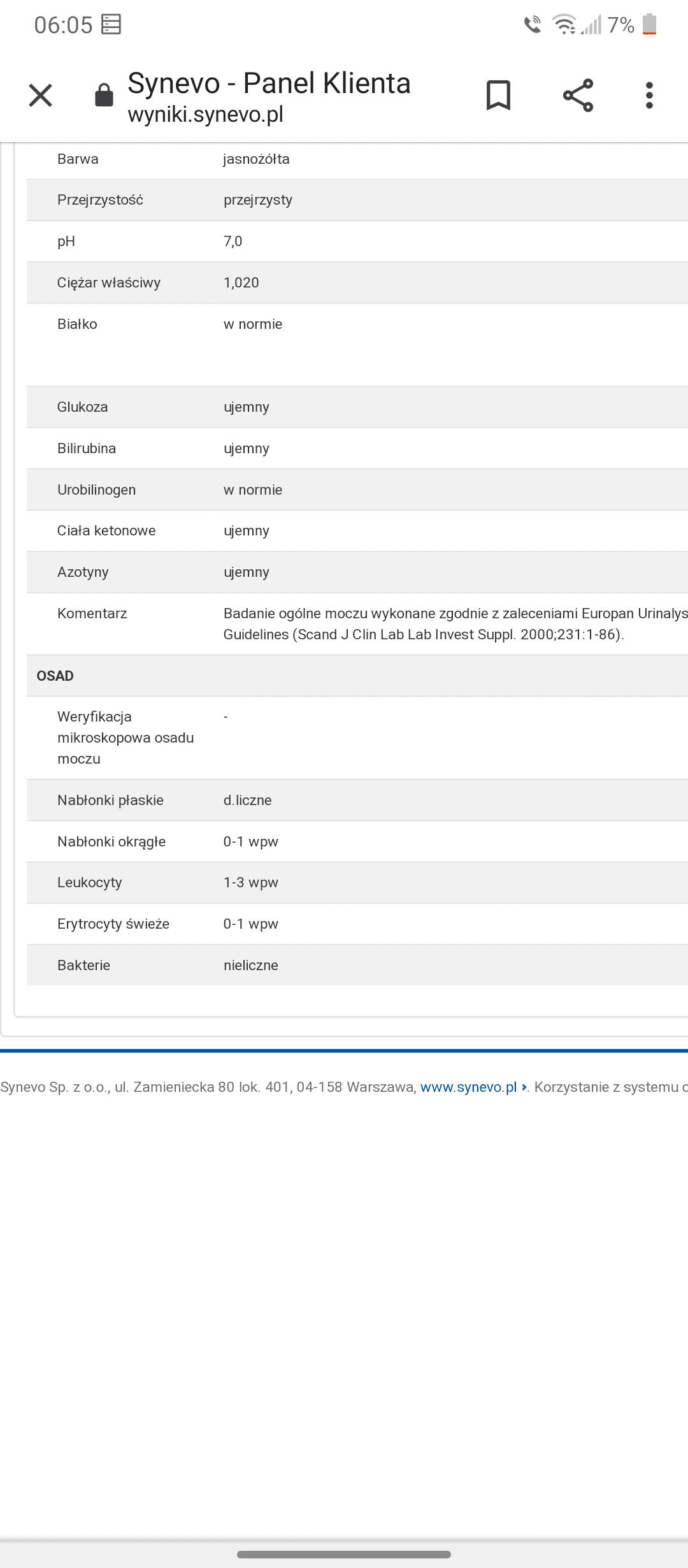Select the OSAD section header
Viewport: 688px width, 1568px height.
tap(55, 676)
